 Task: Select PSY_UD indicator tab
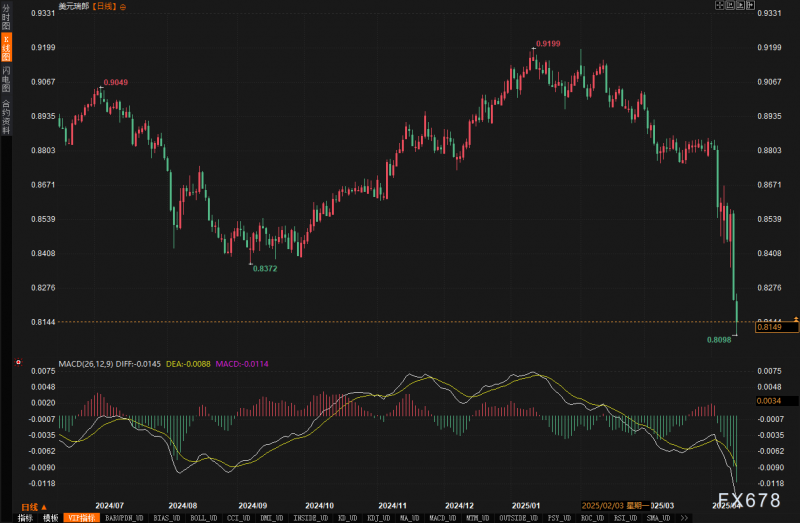(559, 518)
